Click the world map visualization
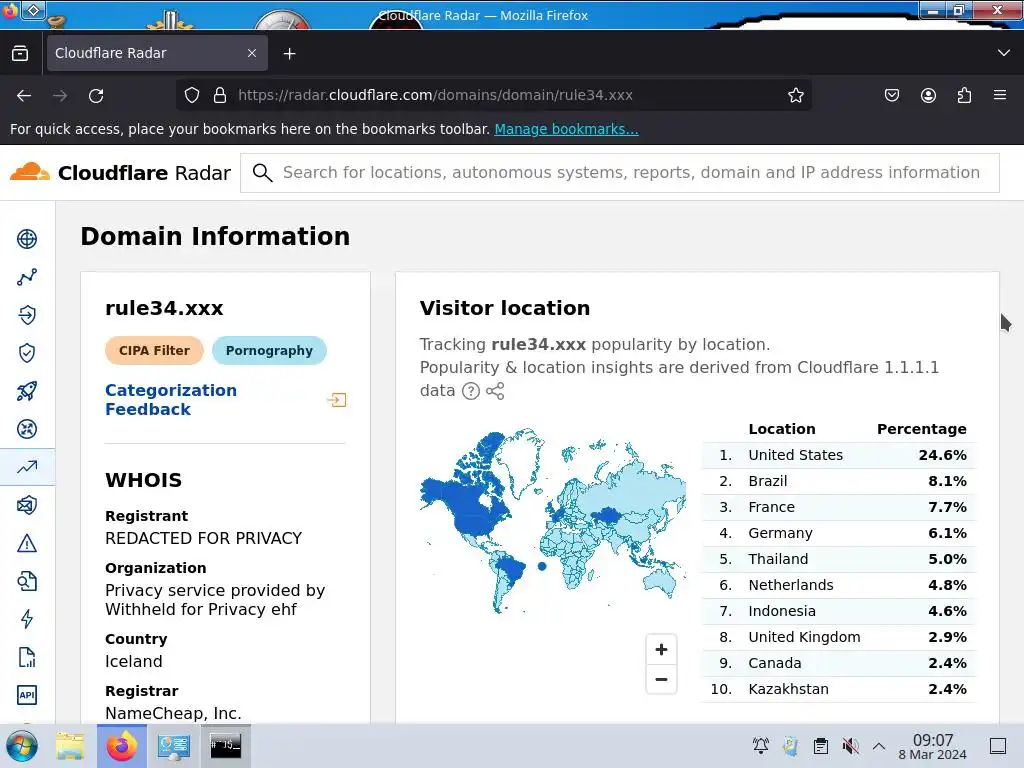This screenshot has width=1024, height=768. tap(552, 520)
